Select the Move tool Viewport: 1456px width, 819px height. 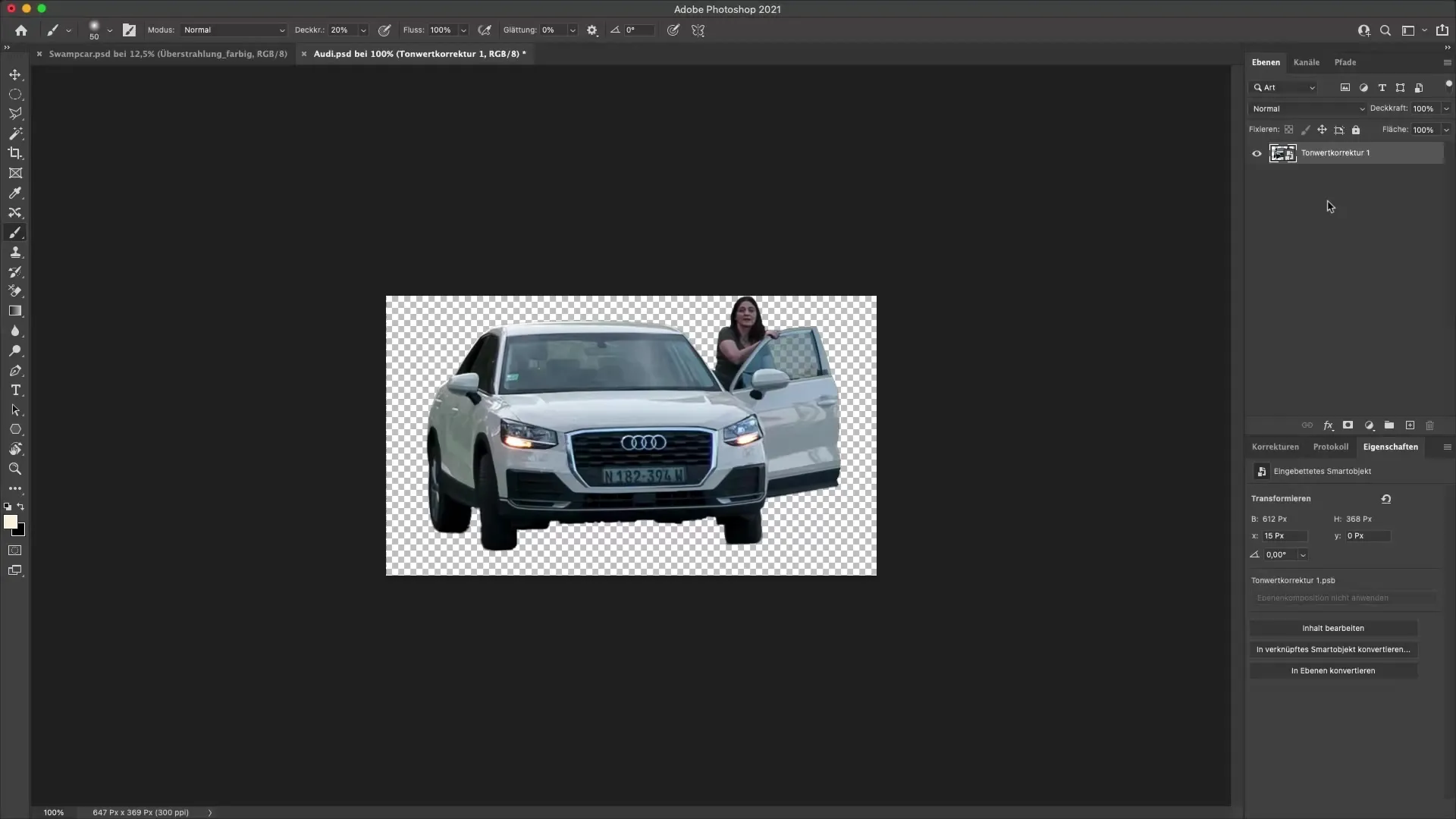[15, 74]
